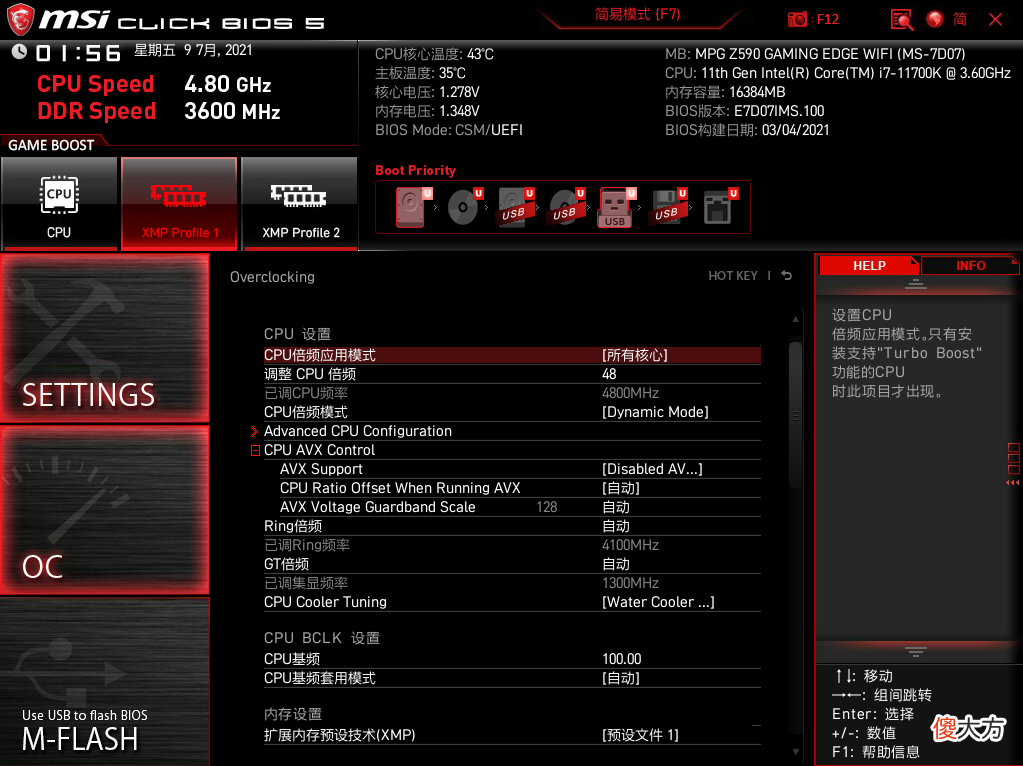Change CPU基频套用模式 自动 option
This screenshot has width=1023, height=766.
(x=620, y=678)
